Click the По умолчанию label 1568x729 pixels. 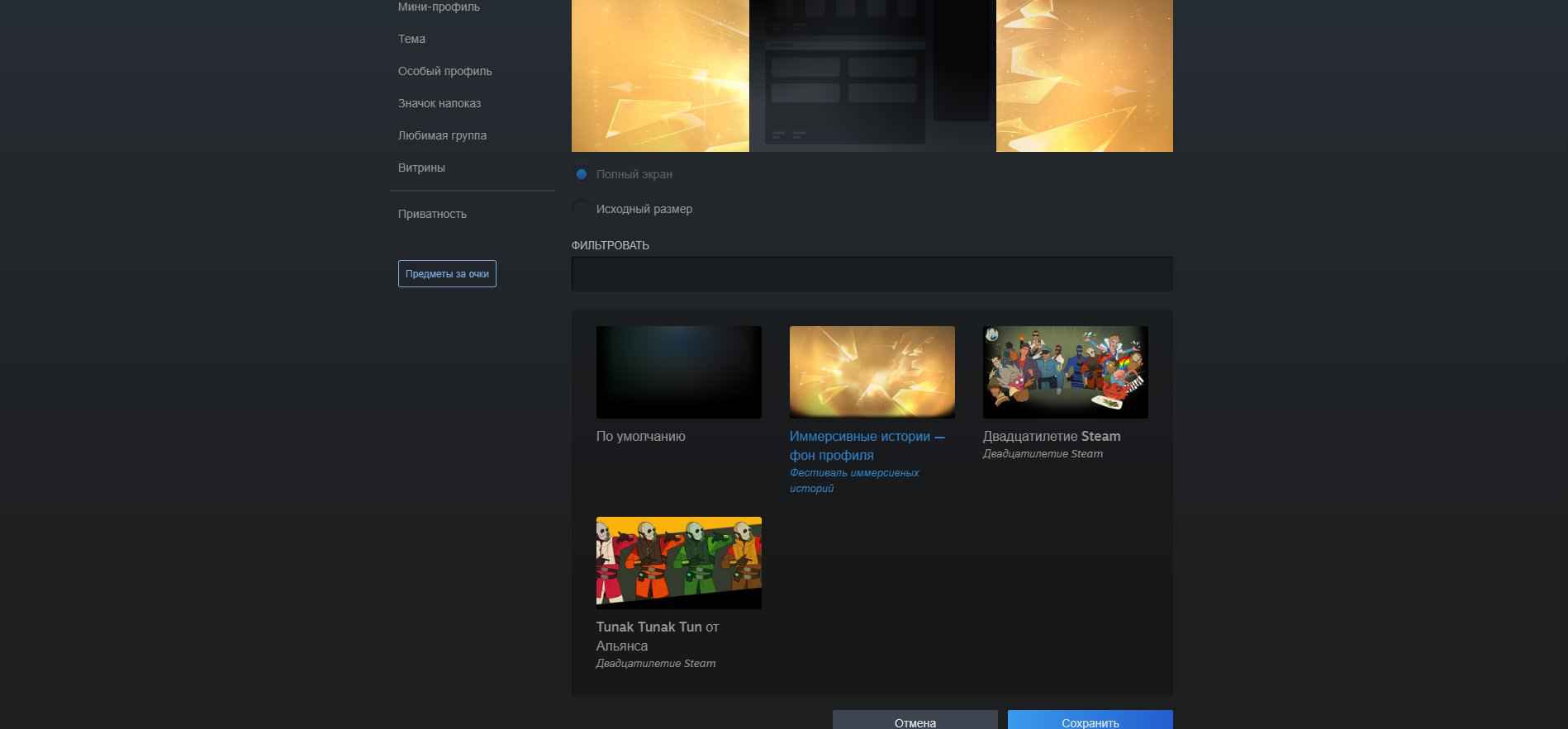click(641, 436)
